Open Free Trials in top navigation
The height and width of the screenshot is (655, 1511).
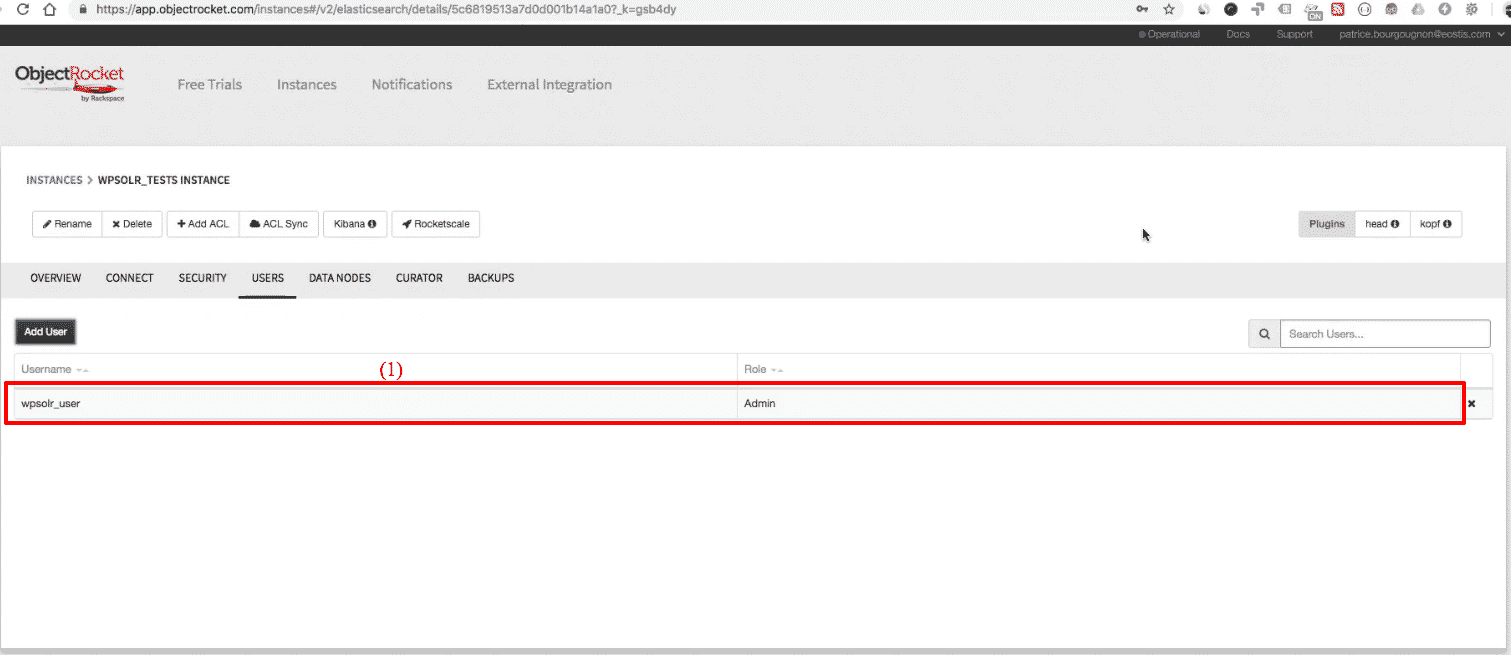[210, 85]
